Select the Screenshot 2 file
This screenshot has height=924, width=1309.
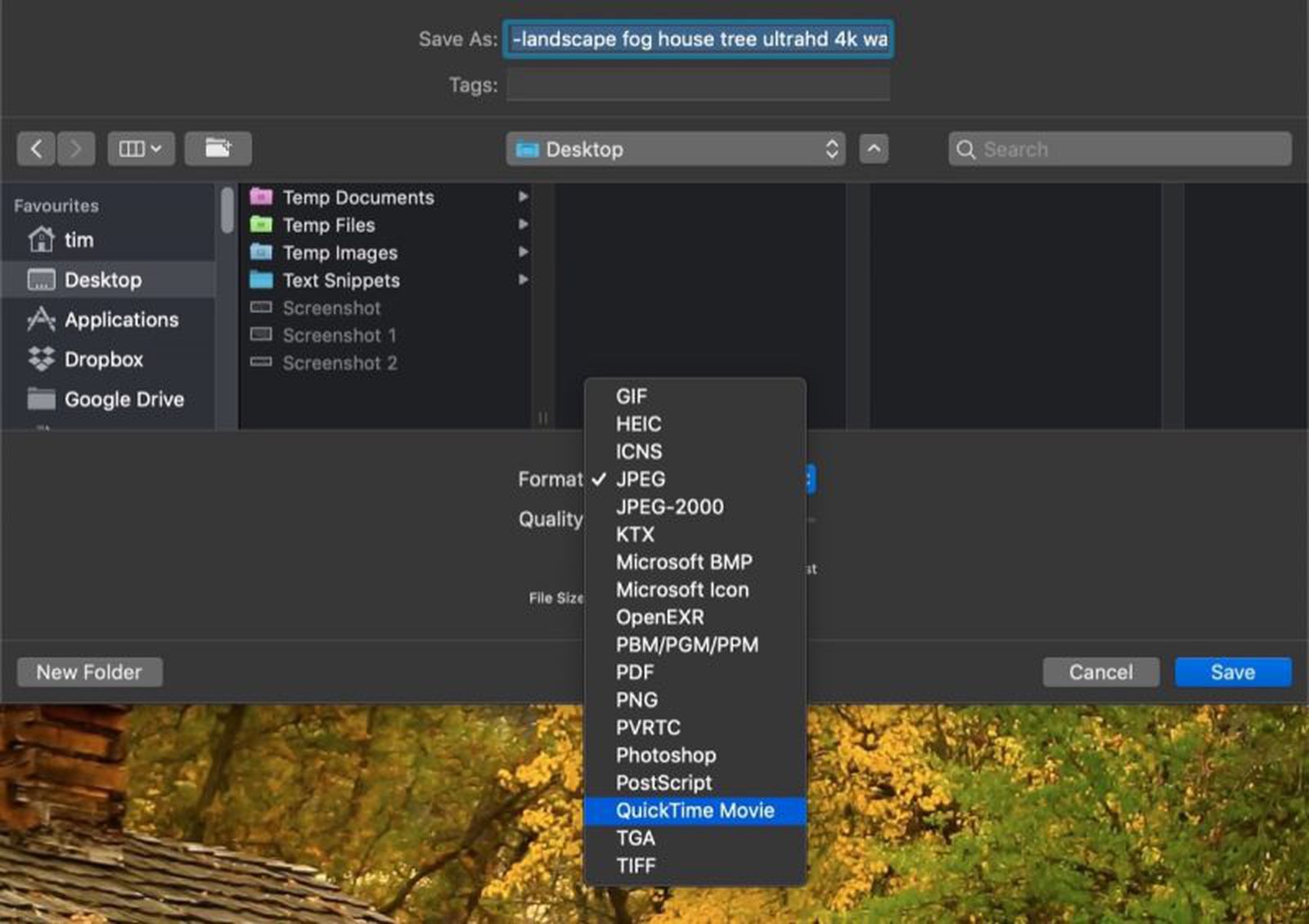(340, 363)
